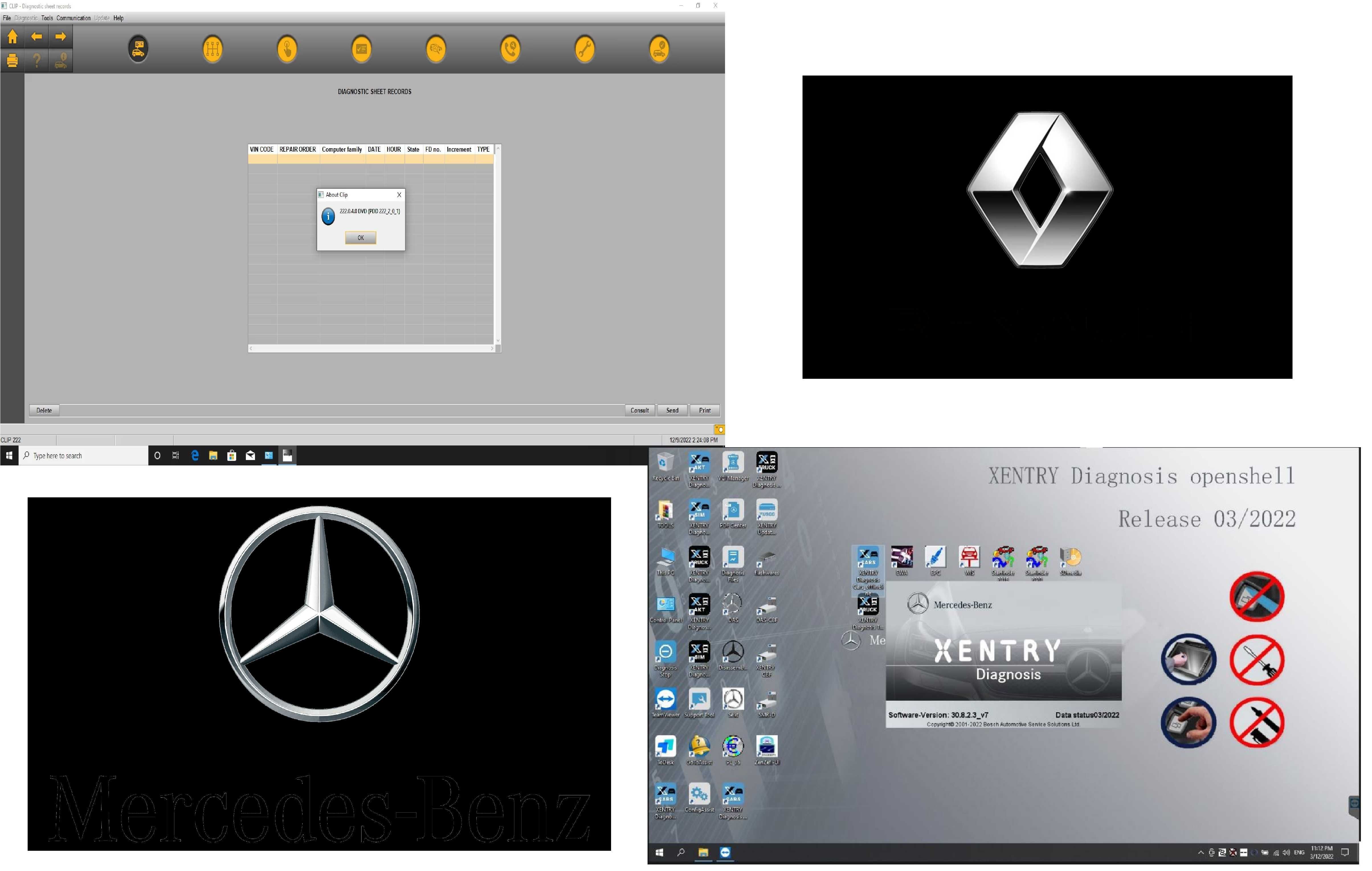Go to CLIP home screen via house icon
The height and width of the screenshot is (871, 1372).
[12, 37]
